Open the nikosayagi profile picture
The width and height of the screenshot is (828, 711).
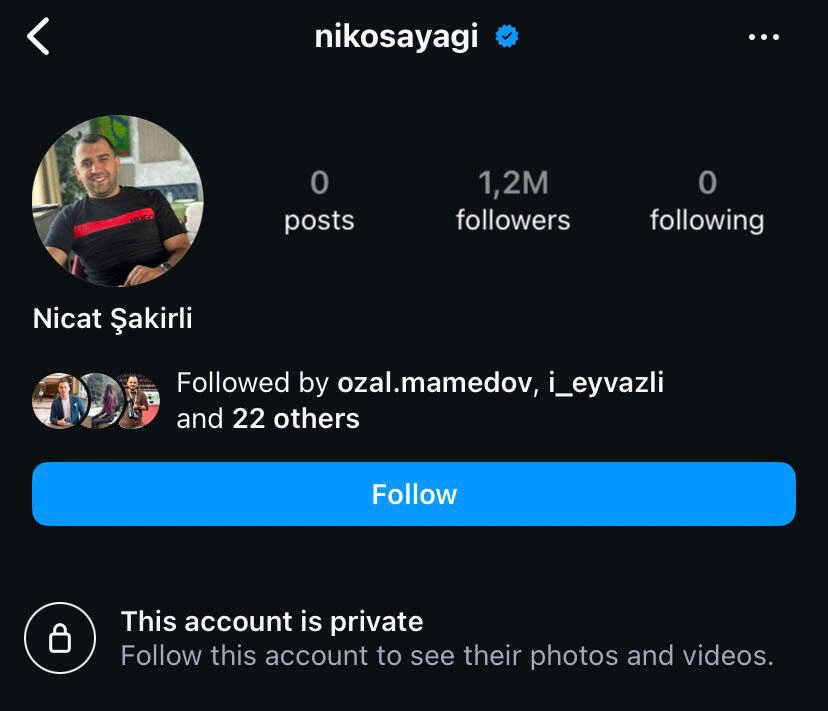coord(118,201)
